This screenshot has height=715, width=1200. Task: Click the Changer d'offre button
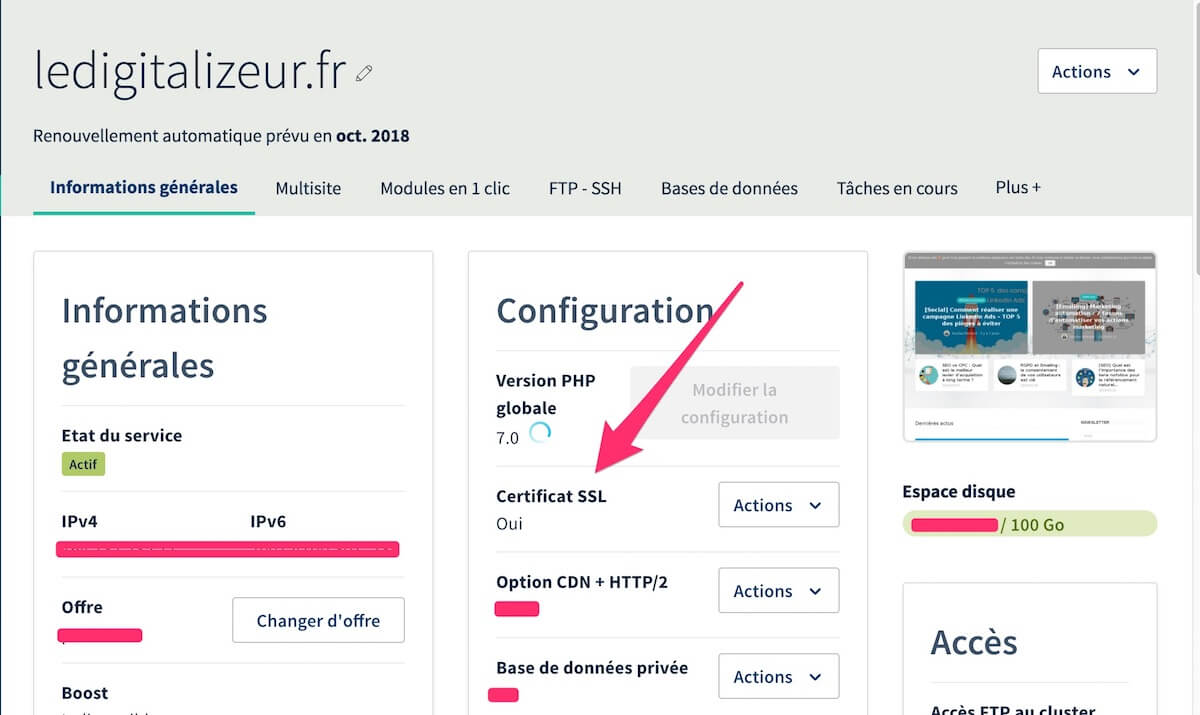[x=317, y=620]
